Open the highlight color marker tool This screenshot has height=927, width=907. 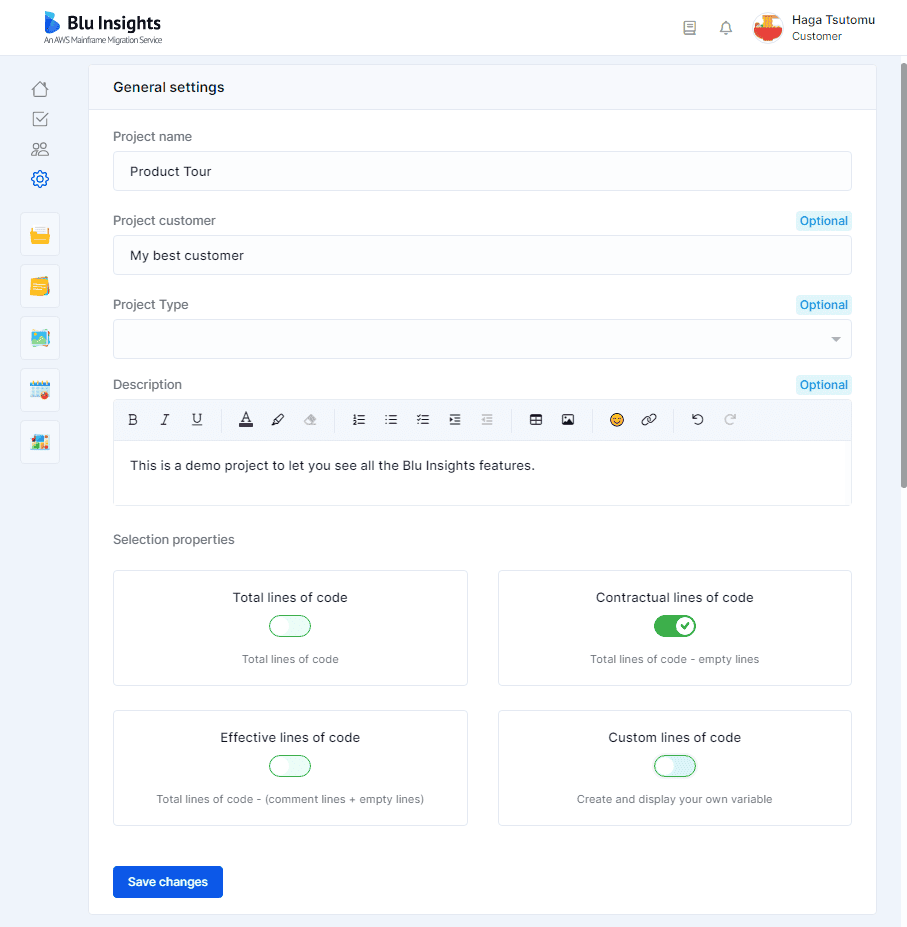coord(278,420)
